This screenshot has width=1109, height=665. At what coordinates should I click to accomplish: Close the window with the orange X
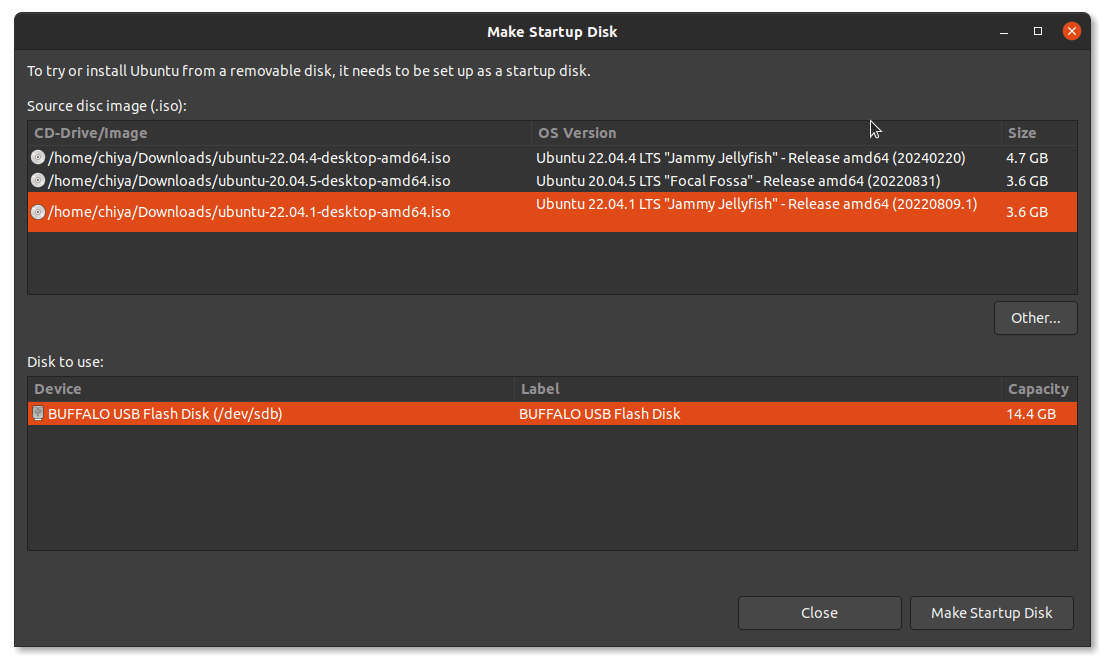[x=1071, y=30]
